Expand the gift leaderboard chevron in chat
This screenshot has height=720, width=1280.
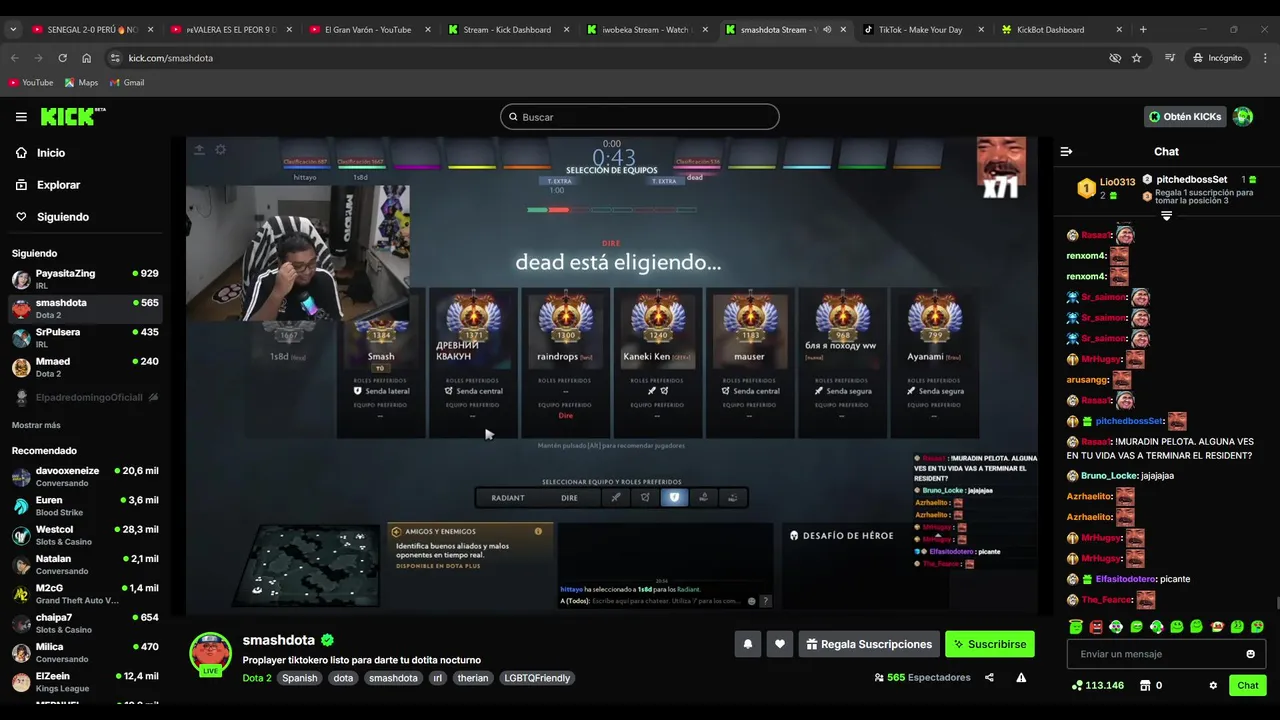[1166, 216]
